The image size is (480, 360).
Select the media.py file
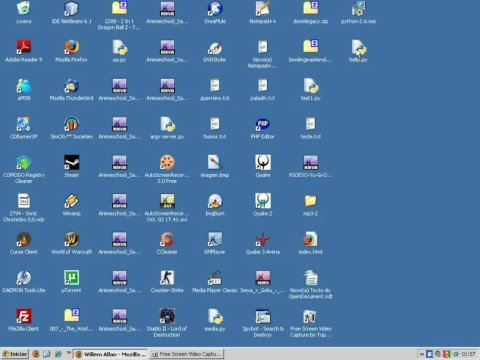pyautogui.click(x=215, y=320)
